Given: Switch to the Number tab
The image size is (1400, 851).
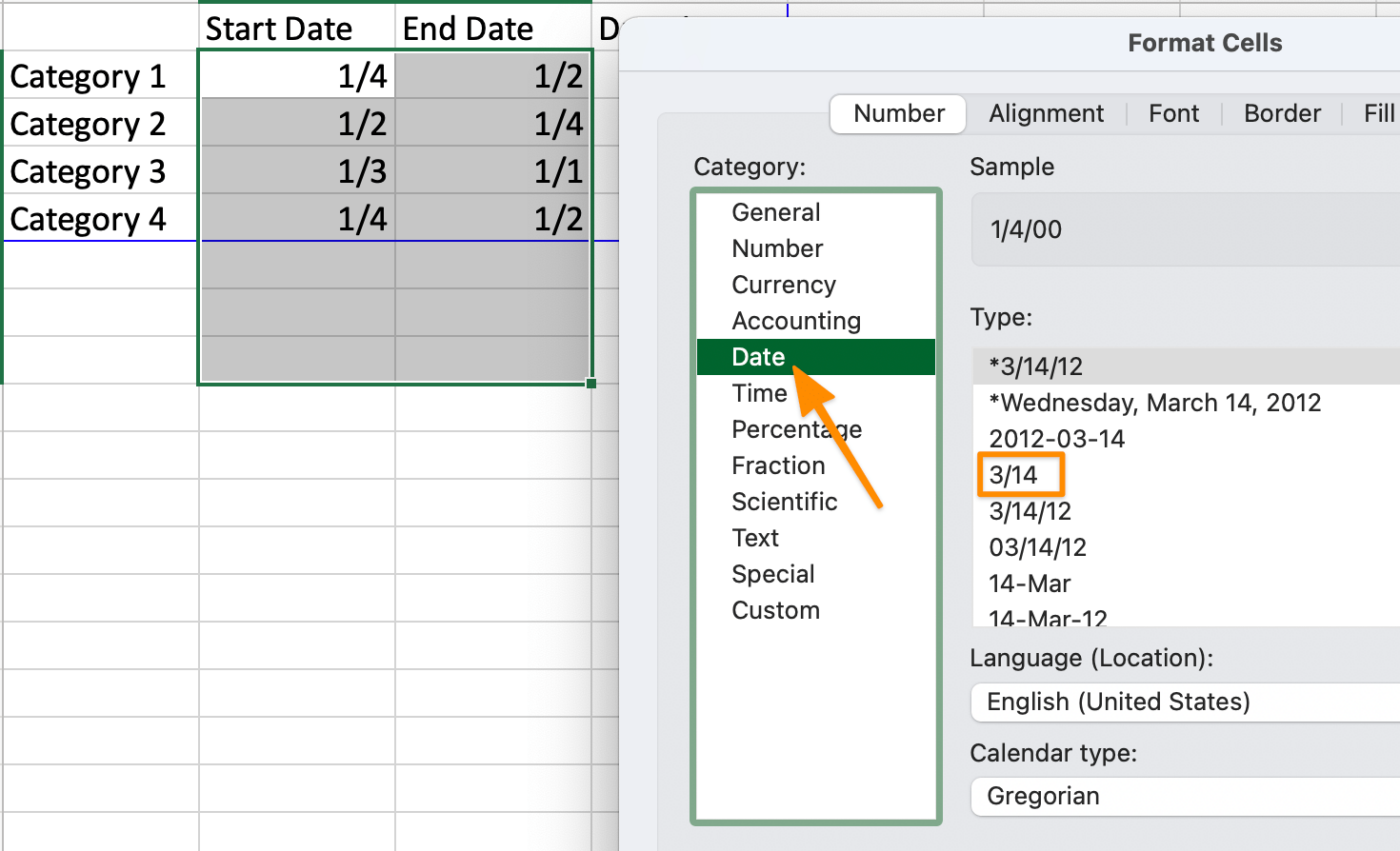Looking at the screenshot, I should [898, 114].
